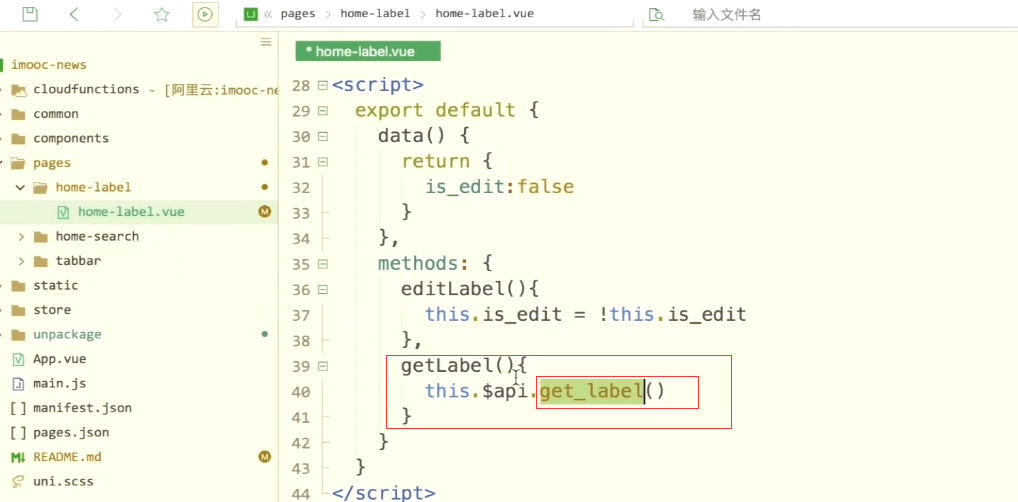Fold the script tag at line 28
This screenshot has height=502, width=1018.
tap(323, 86)
